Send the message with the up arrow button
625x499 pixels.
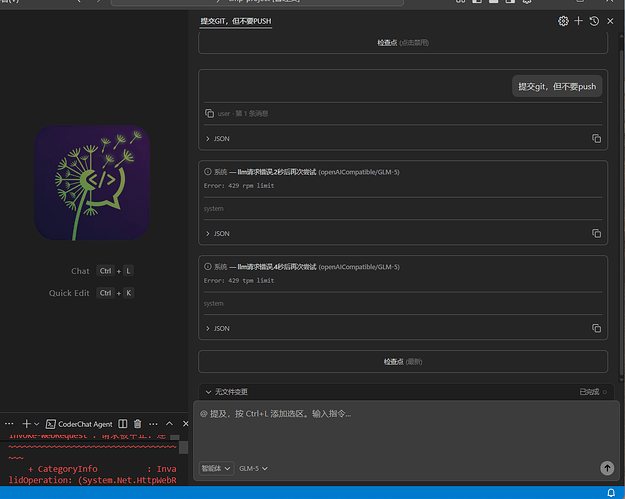[x=607, y=468]
